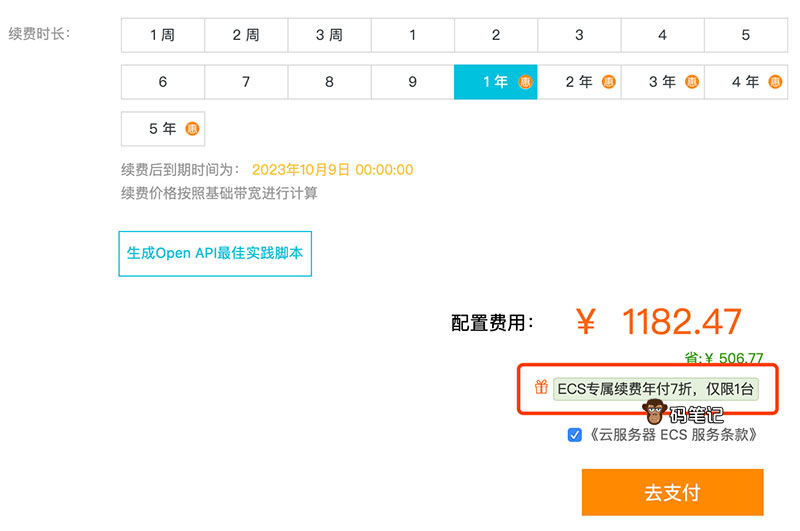Choose the 3周 renewal duration

329,35
